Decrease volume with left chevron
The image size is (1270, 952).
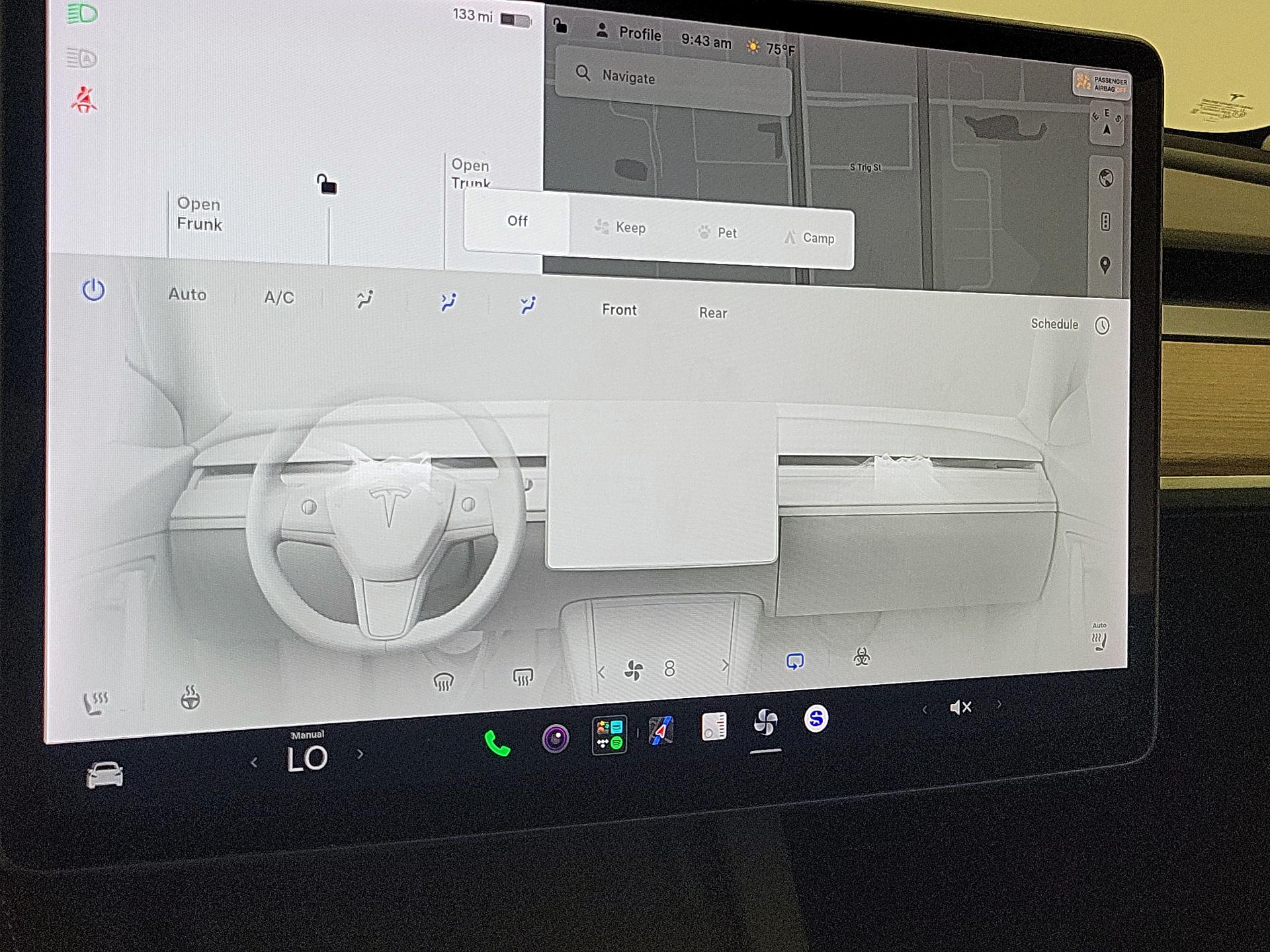pos(925,710)
